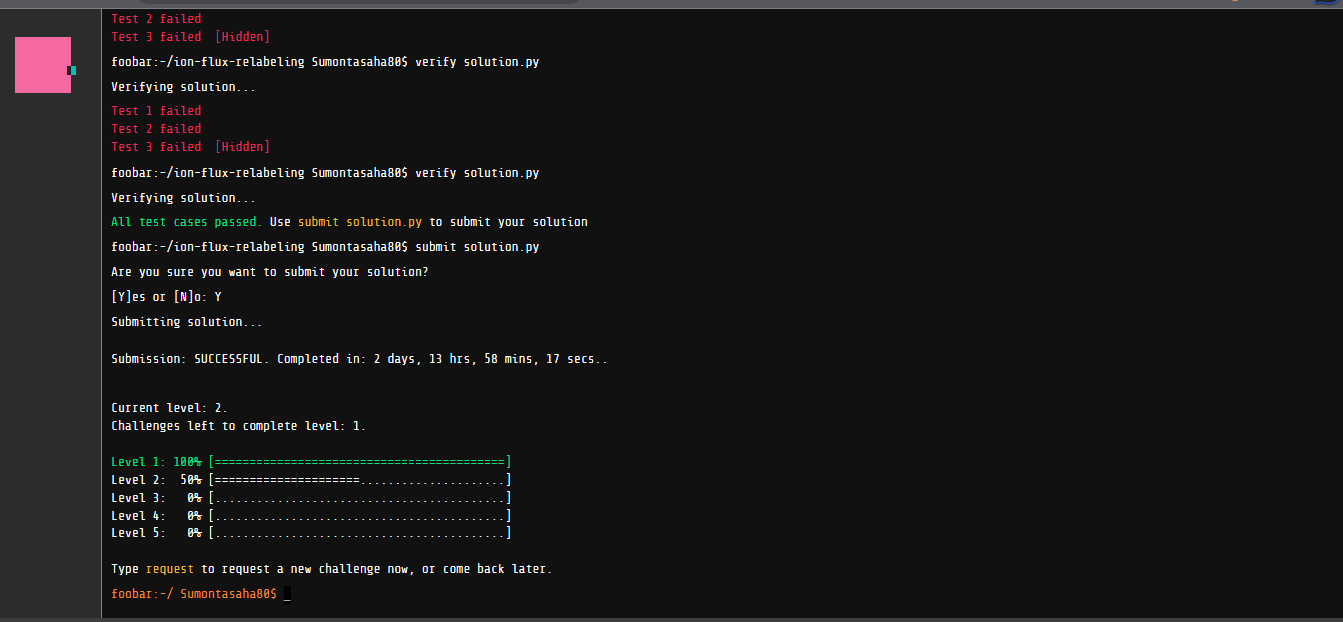
Task: Click the "Submission: SUCCESSFUL" completion line
Action: tap(359, 359)
